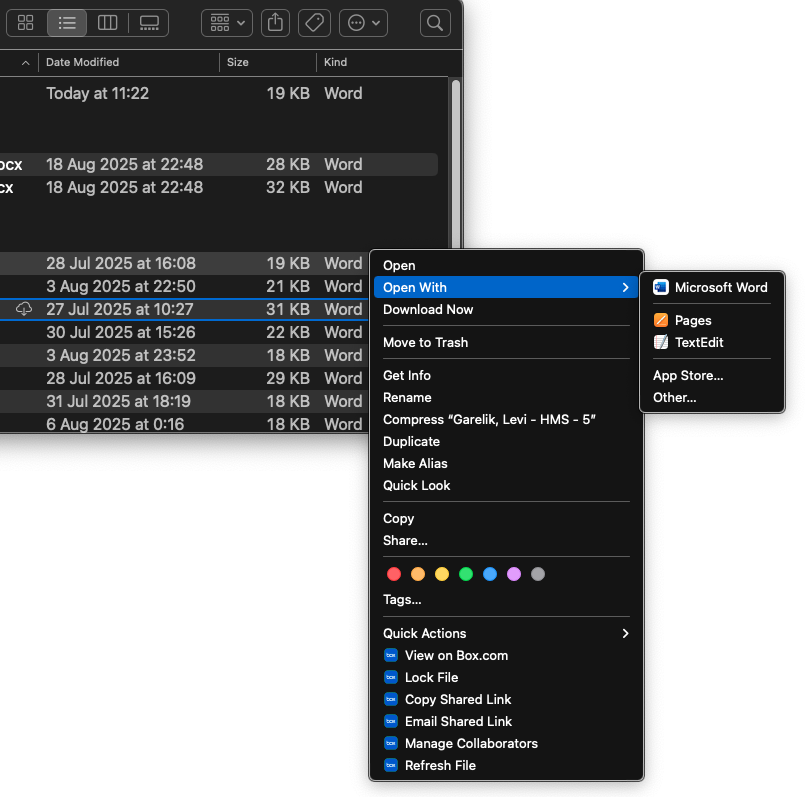Apply the red color tag
808x797 pixels.
pyautogui.click(x=394, y=574)
